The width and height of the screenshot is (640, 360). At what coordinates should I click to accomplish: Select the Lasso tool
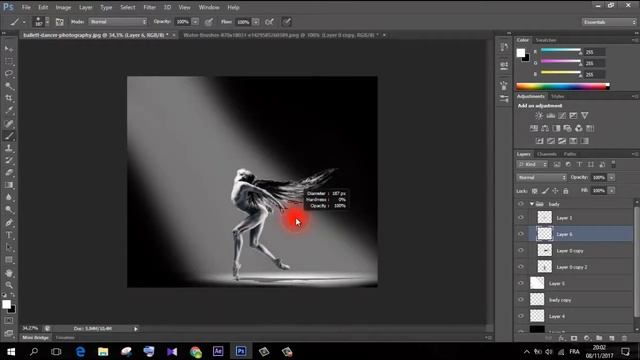click(9, 73)
